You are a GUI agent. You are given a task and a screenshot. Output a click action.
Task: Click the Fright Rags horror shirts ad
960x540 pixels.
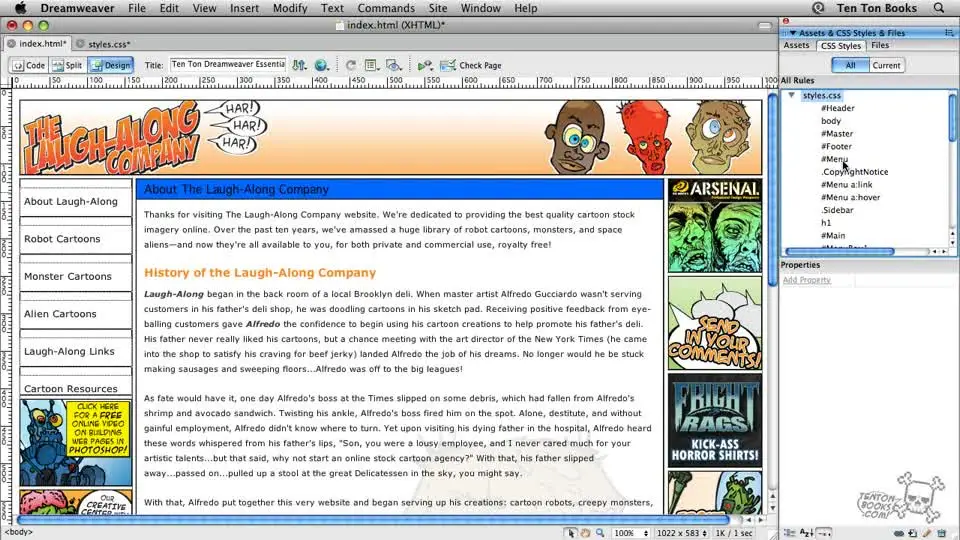click(x=714, y=421)
